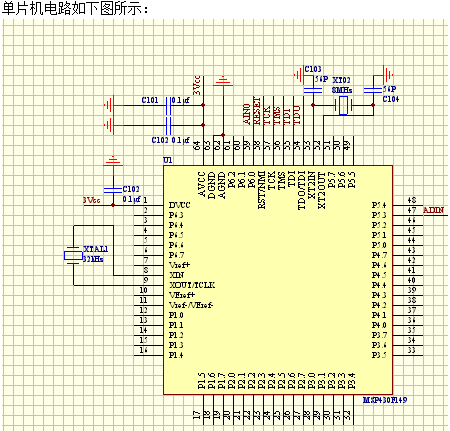Screen dimensions: 450x431
Task: Click the ground symbol above C103
Action: tap(299, 75)
